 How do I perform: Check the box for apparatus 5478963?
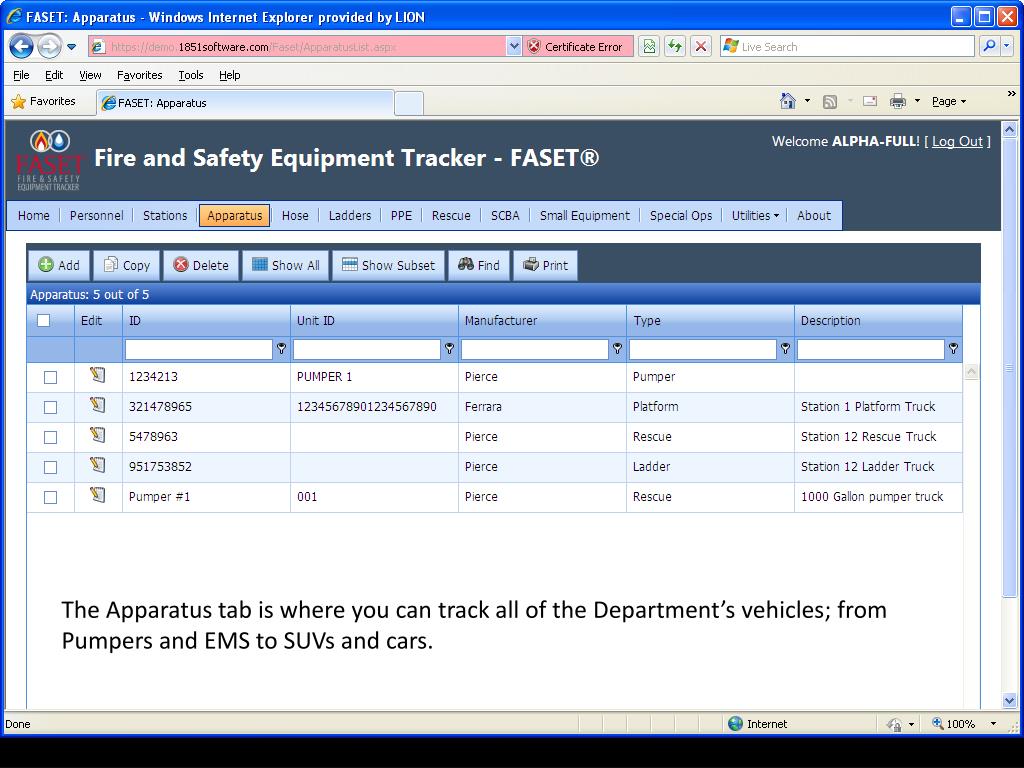click(x=50, y=438)
